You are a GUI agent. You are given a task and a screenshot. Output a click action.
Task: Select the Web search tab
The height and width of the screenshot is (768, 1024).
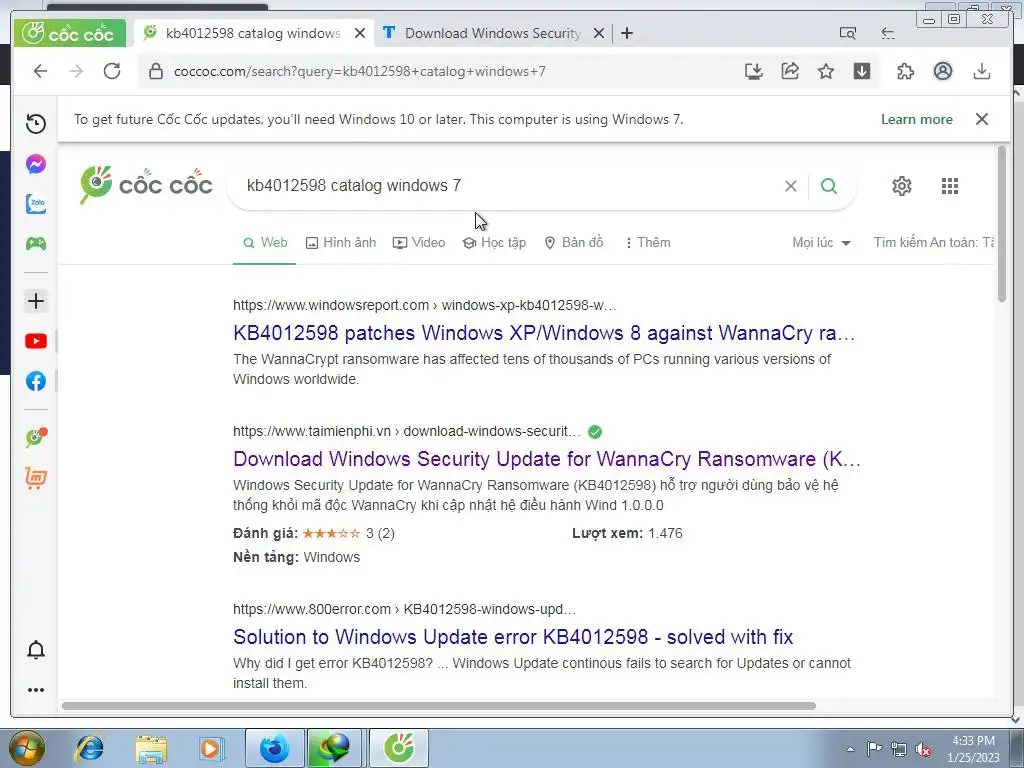[265, 243]
